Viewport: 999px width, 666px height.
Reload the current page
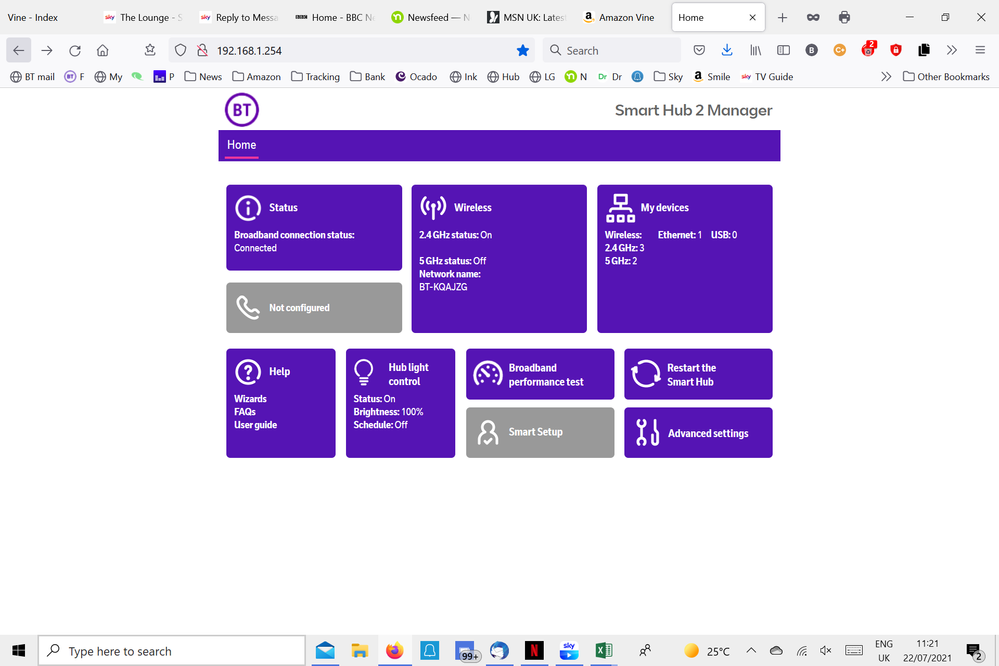point(75,50)
